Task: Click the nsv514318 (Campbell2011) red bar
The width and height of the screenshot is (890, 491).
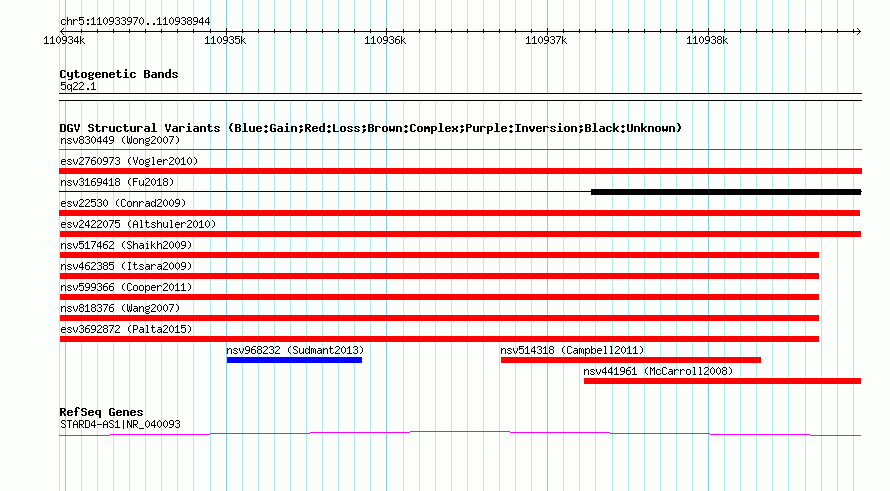Action: click(x=631, y=360)
